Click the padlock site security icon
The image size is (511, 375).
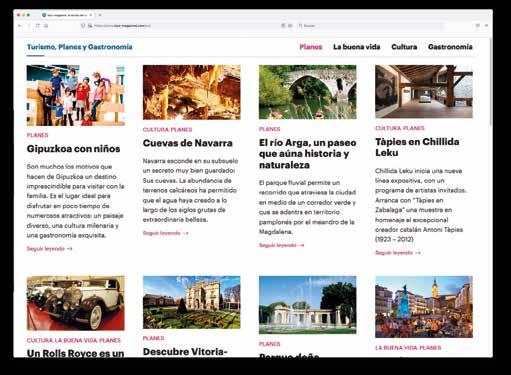click(x=90, y=26)
